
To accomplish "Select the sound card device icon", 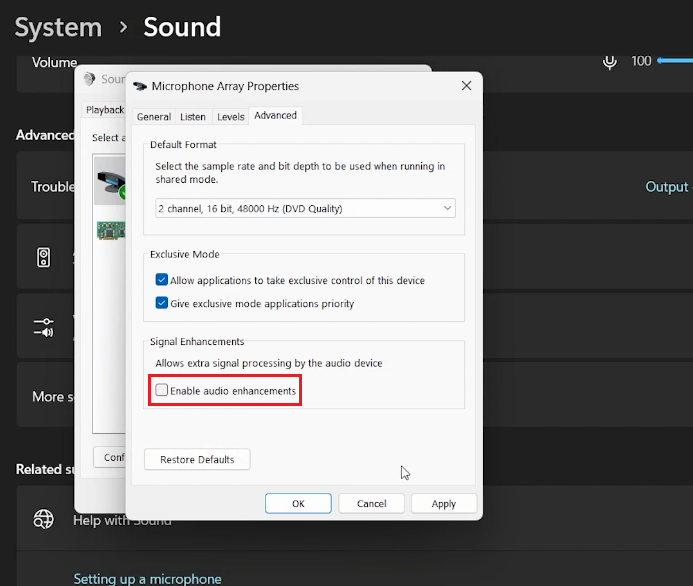I will (x=109, y=229).
